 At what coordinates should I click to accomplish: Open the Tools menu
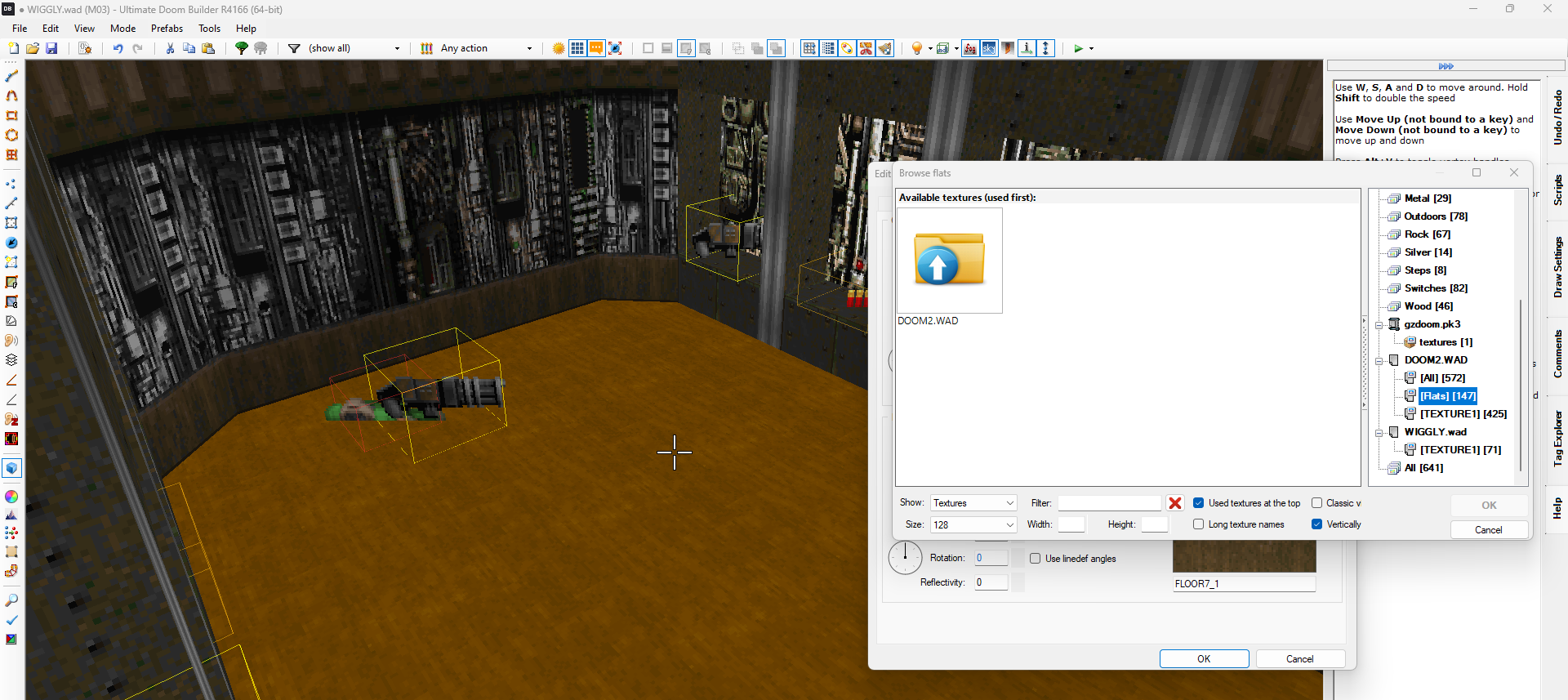[x=209, y=28]
